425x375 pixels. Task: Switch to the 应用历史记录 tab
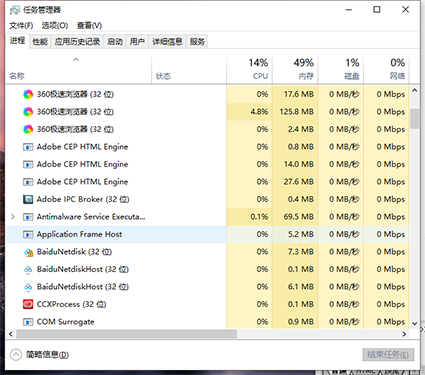(x=77, y=42)
